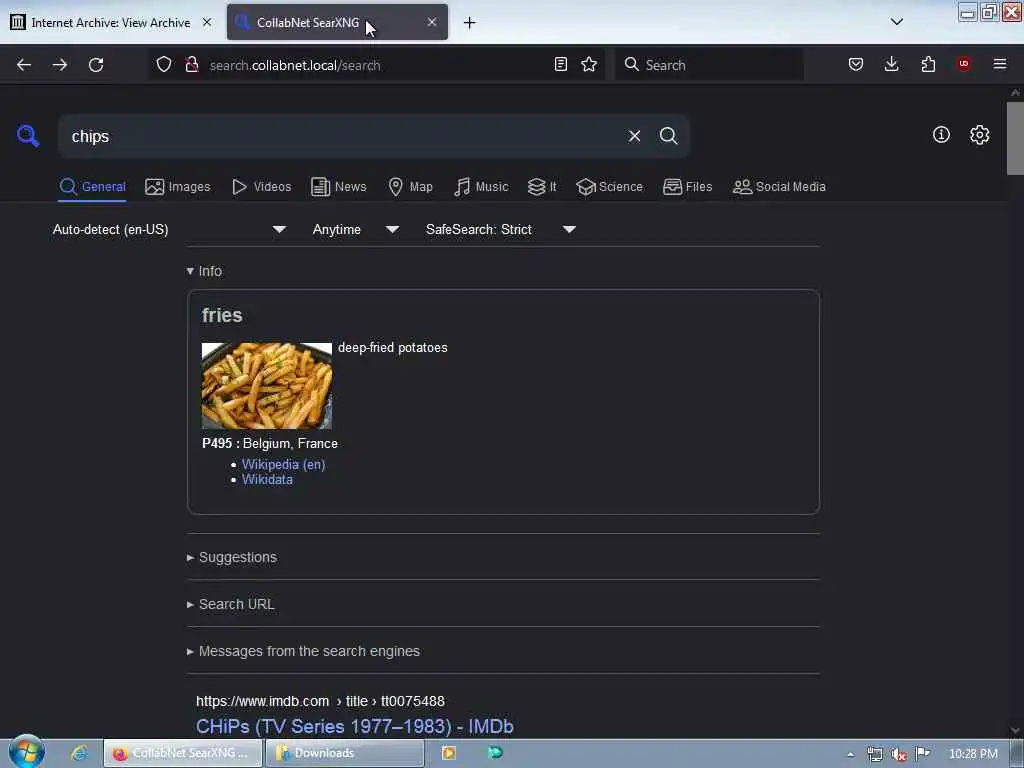1024x768 pixels.
Task: Submit search with magnifier button
Action: (x=668, y=136)
